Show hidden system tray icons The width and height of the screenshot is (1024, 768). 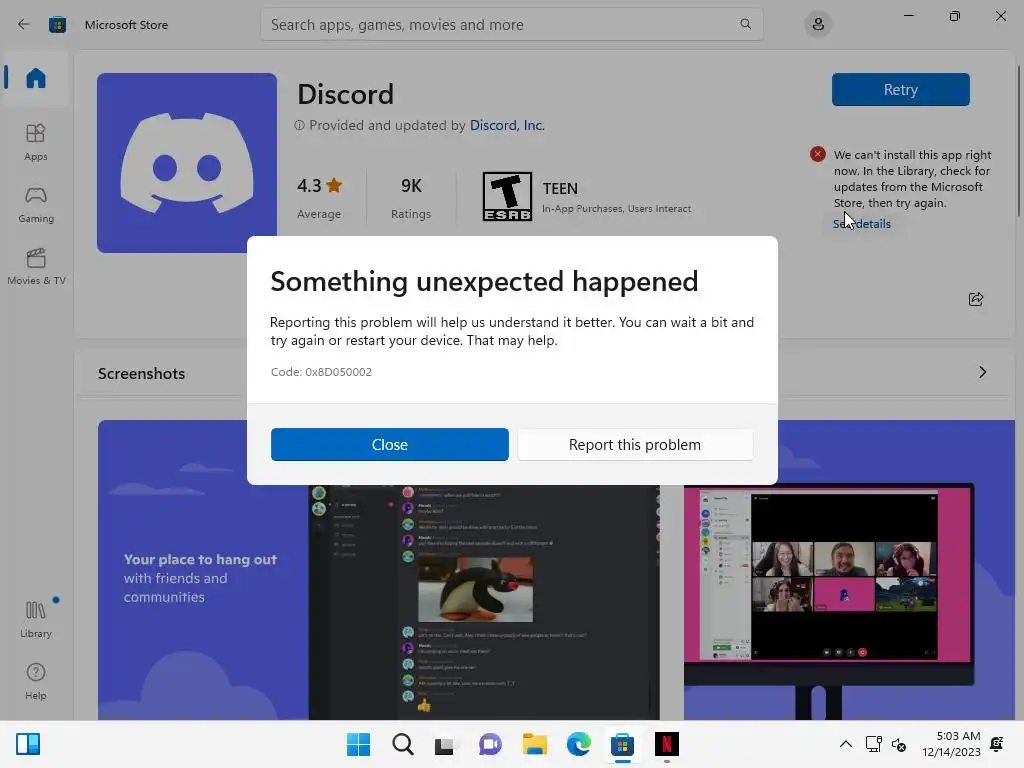[845, 744]
